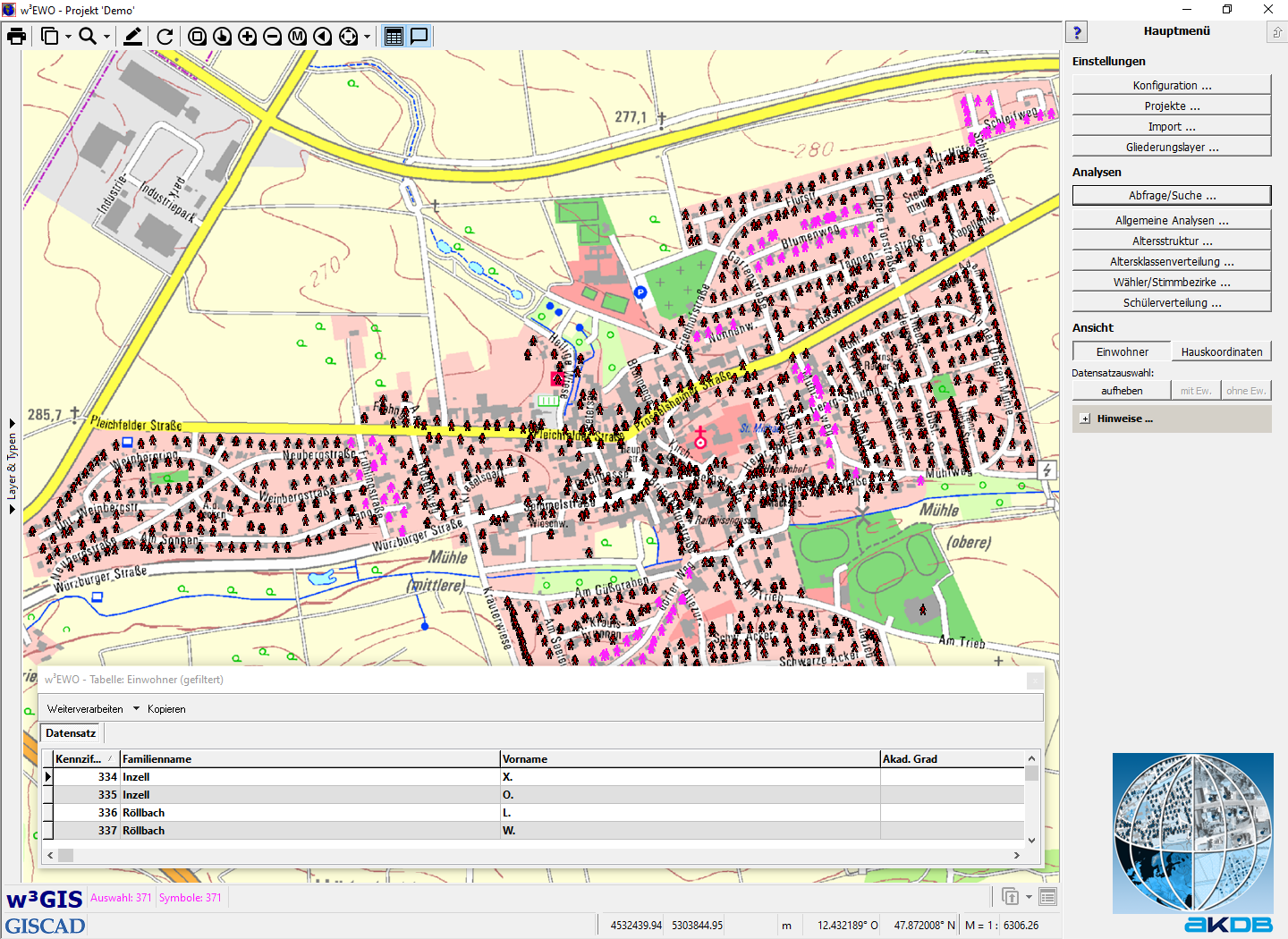Click the row selector arrow for row 334
Image resolution: width=1288 pixels, height=939 pixels.
pyautogui.click(x=48, y=776)
